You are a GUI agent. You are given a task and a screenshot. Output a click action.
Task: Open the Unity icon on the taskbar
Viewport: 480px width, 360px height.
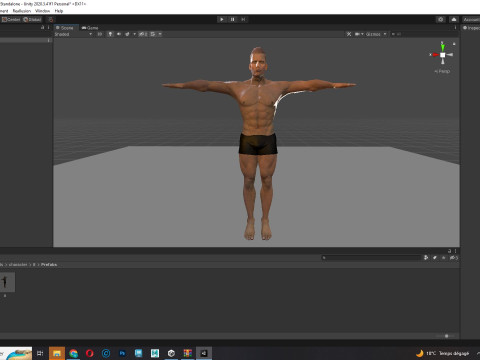(171, 353)
